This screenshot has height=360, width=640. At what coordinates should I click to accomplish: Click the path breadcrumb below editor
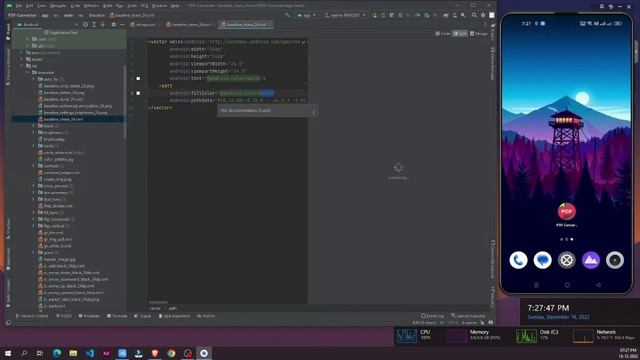click(x=173, y=309)
